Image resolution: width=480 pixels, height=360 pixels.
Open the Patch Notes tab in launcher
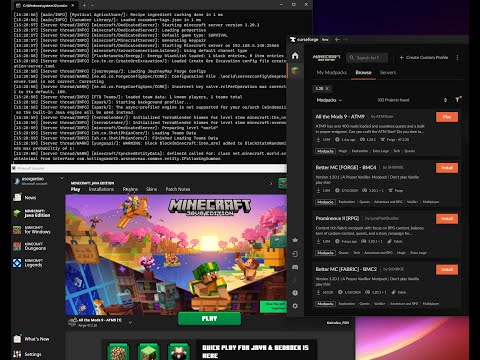(178, 189)
